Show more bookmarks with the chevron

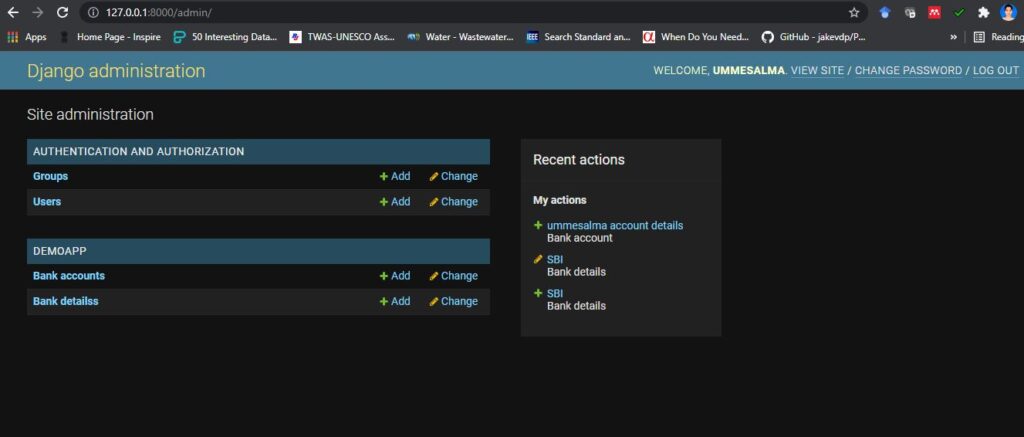[x=953, y=37]
